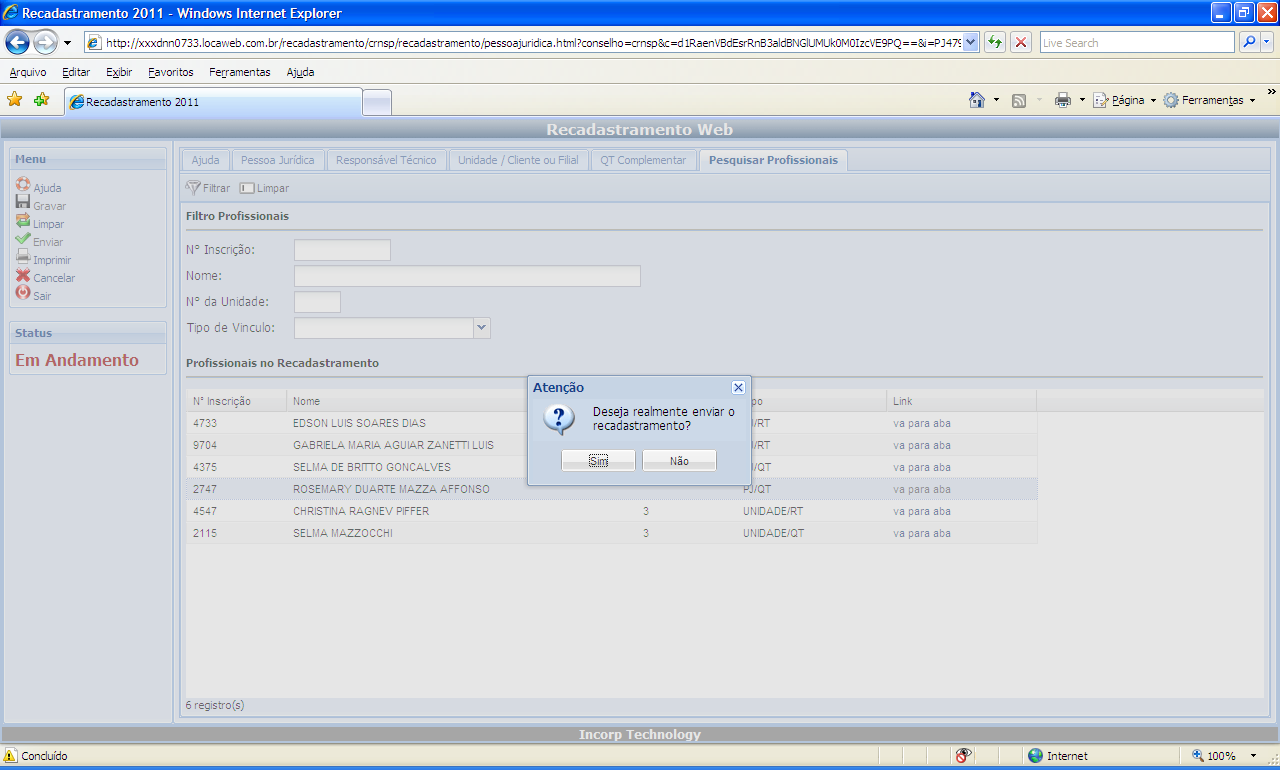Viewport: 1280px width, 770px height.
Task: Close the Atenção dialog with its X
Action: click(738, 387)
